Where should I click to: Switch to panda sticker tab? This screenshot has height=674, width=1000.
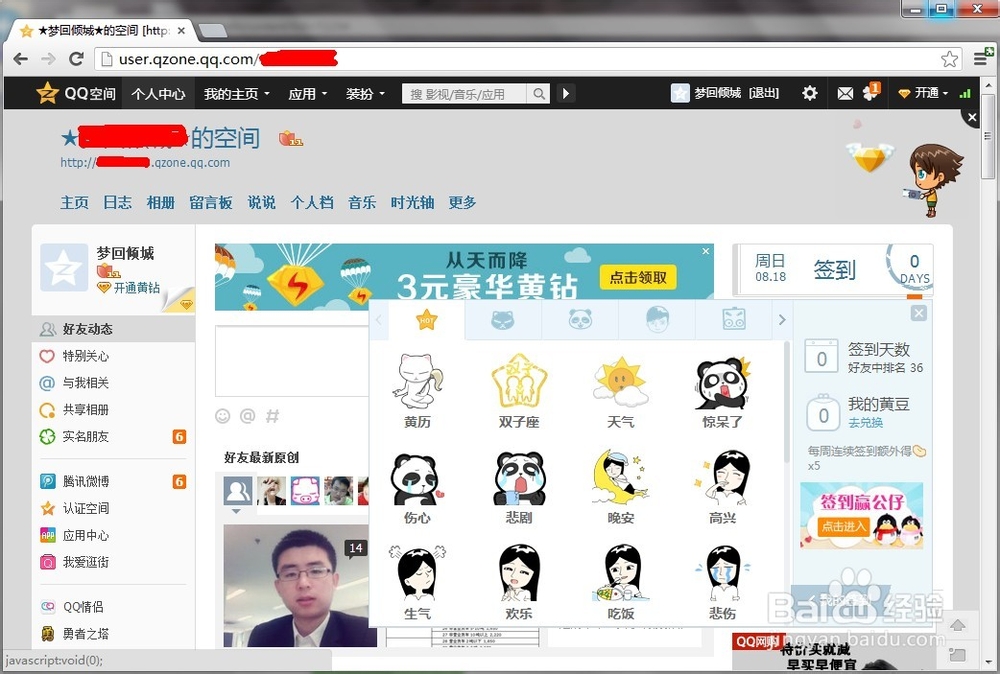tap(580, 319)
